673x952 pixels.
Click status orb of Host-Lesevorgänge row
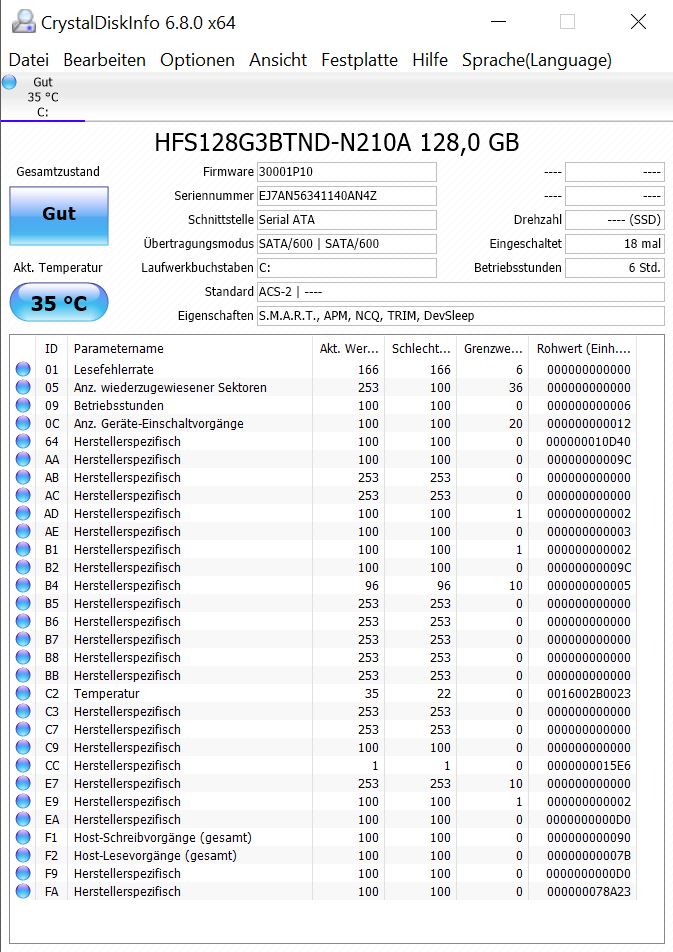click(23, 855)
